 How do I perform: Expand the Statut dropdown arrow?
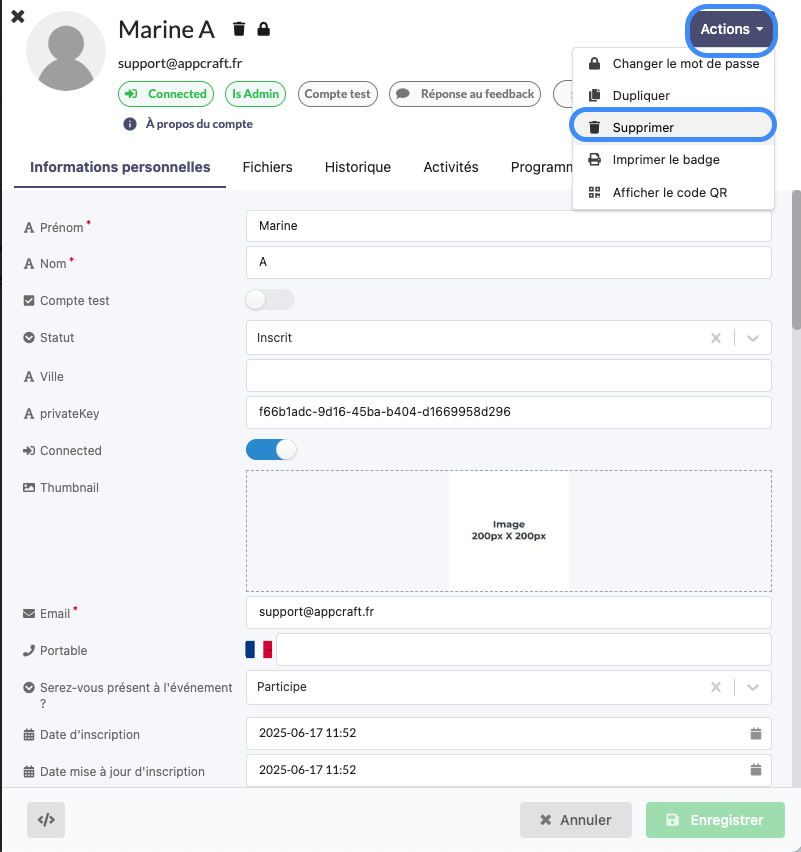click(x=753, y=338)
